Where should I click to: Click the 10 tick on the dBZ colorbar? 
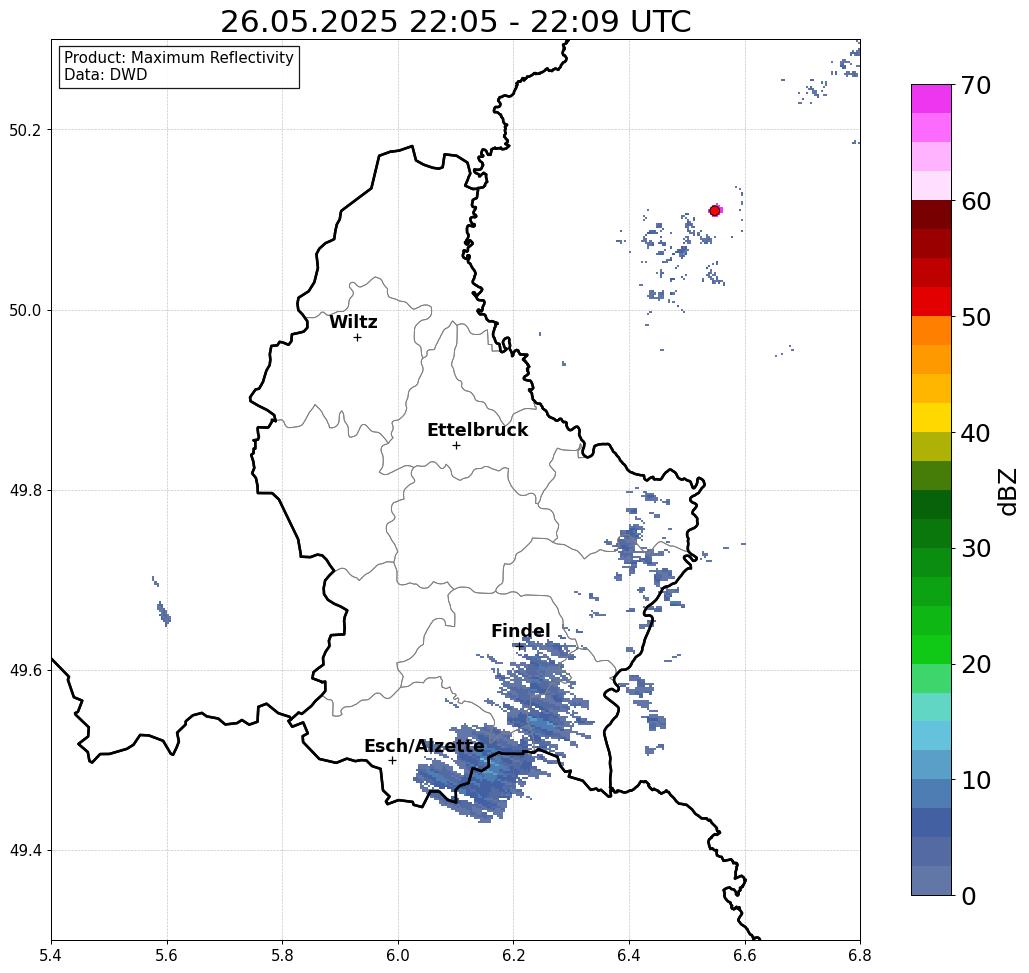pos(975,779)
